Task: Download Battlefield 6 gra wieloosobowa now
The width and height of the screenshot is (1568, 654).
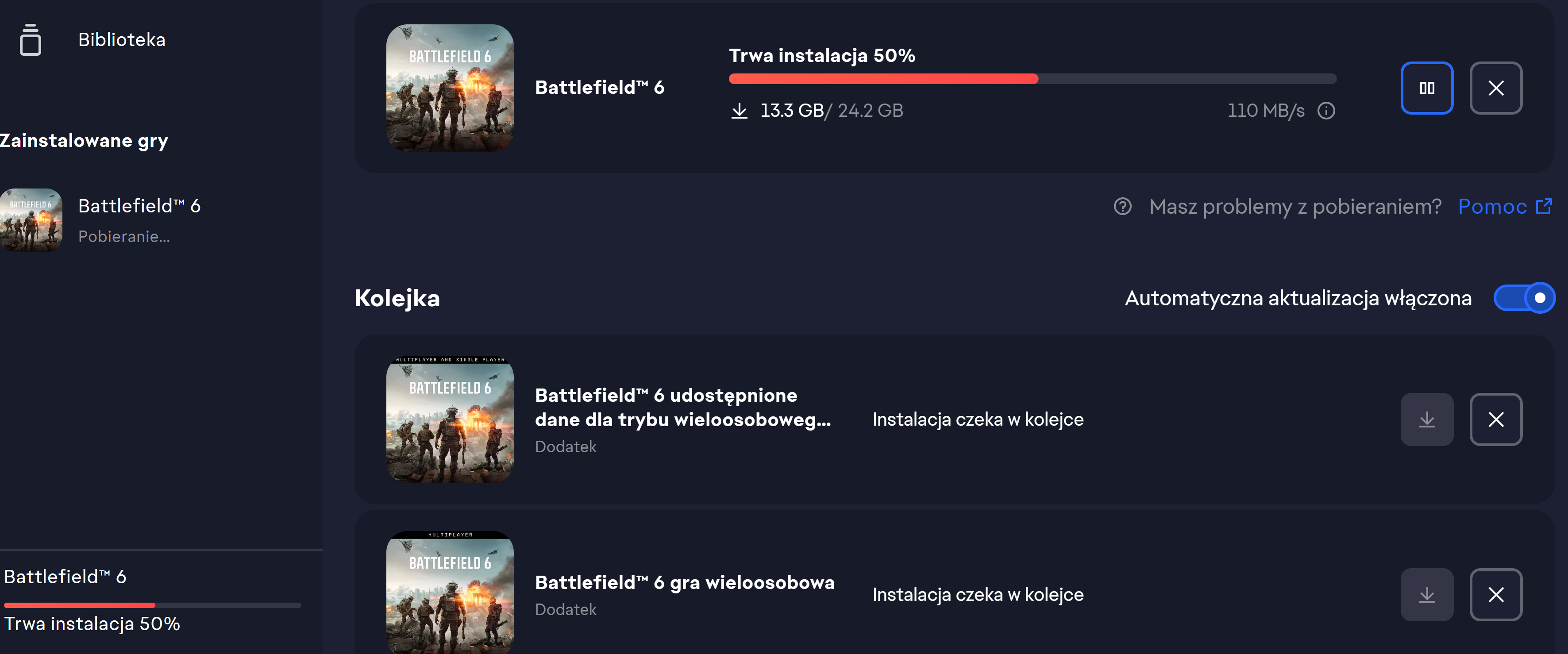Action: [1426, 594]
